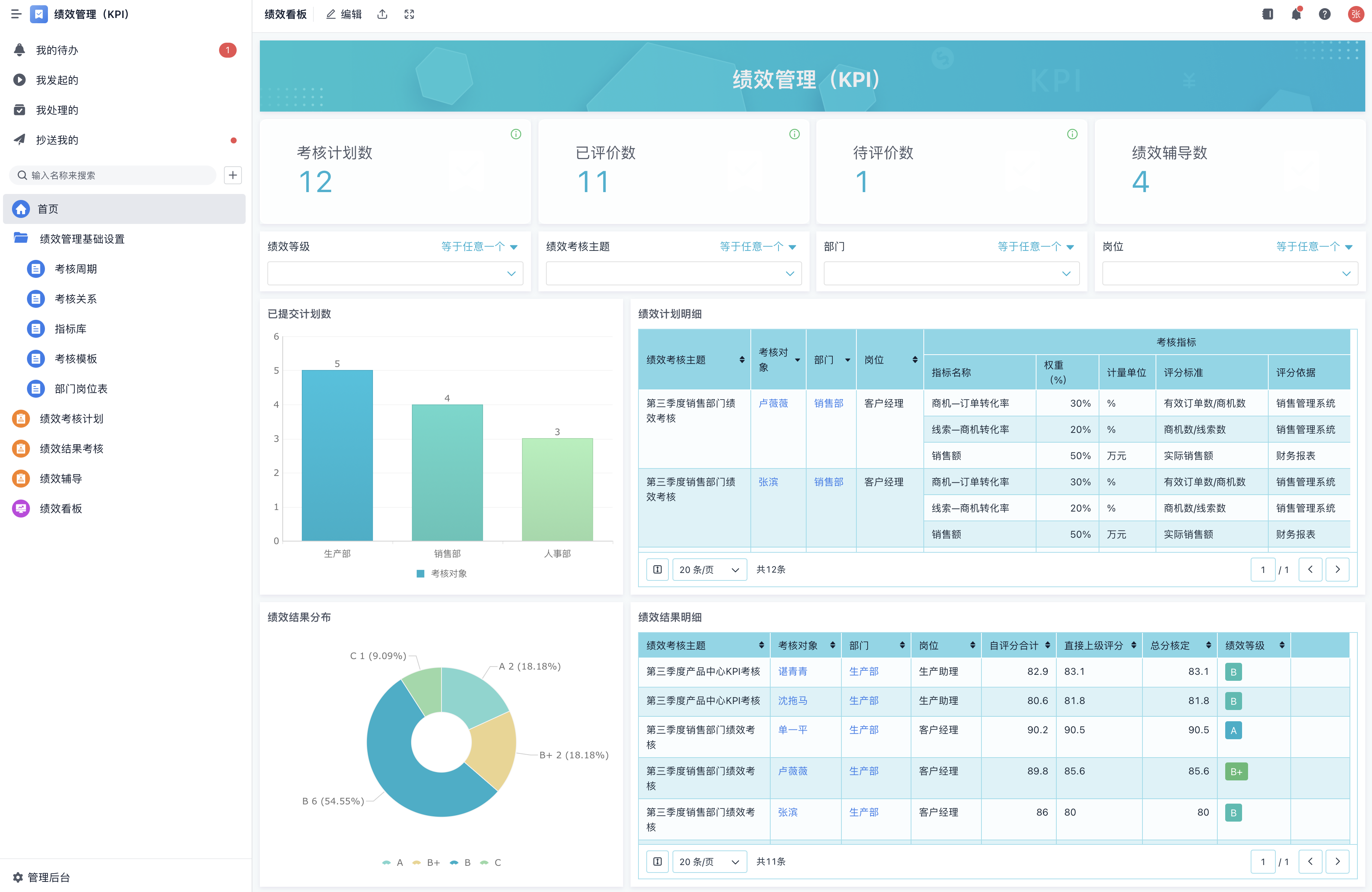1372x892 pixels.
Task: Open the notifications bell in header
Action: click(x=1296, y=14)
